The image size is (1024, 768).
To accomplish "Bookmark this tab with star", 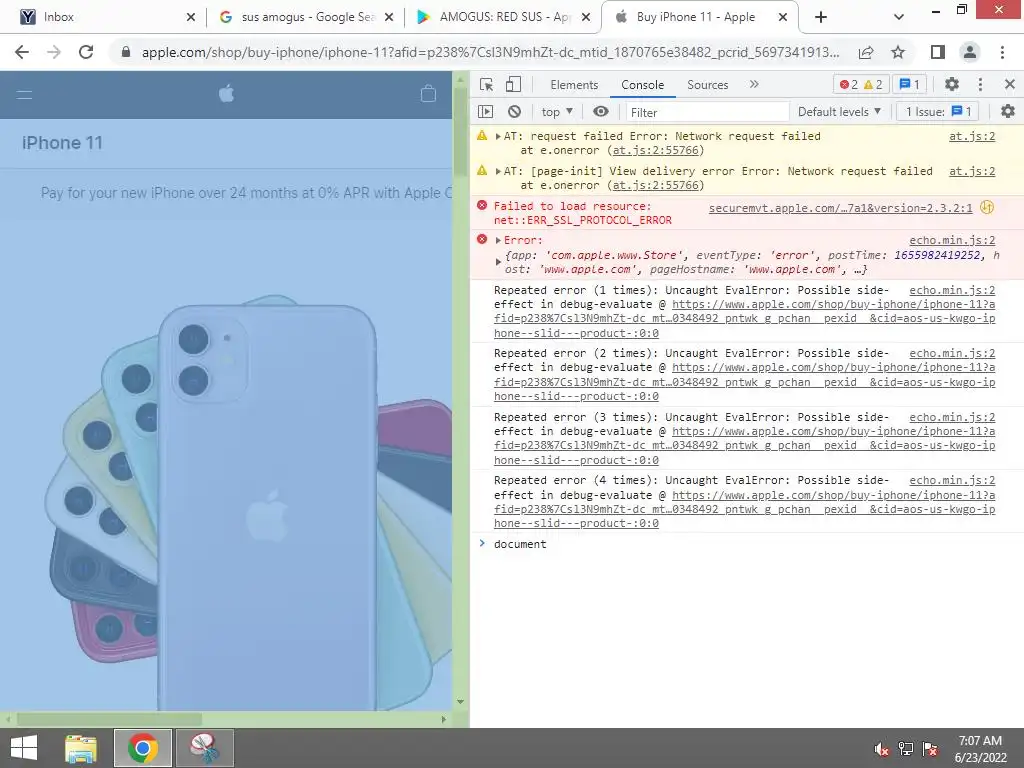I will tap(898, 52).
